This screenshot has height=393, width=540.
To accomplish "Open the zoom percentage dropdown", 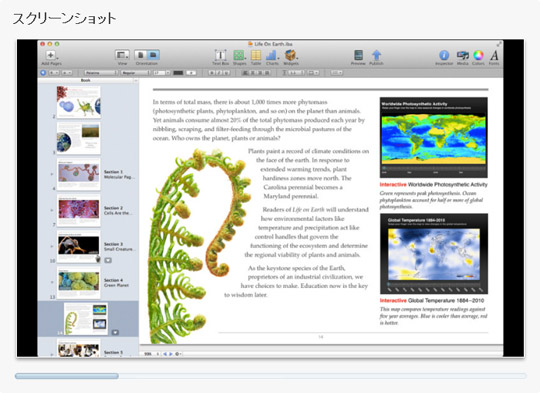I will pos(152,354).
